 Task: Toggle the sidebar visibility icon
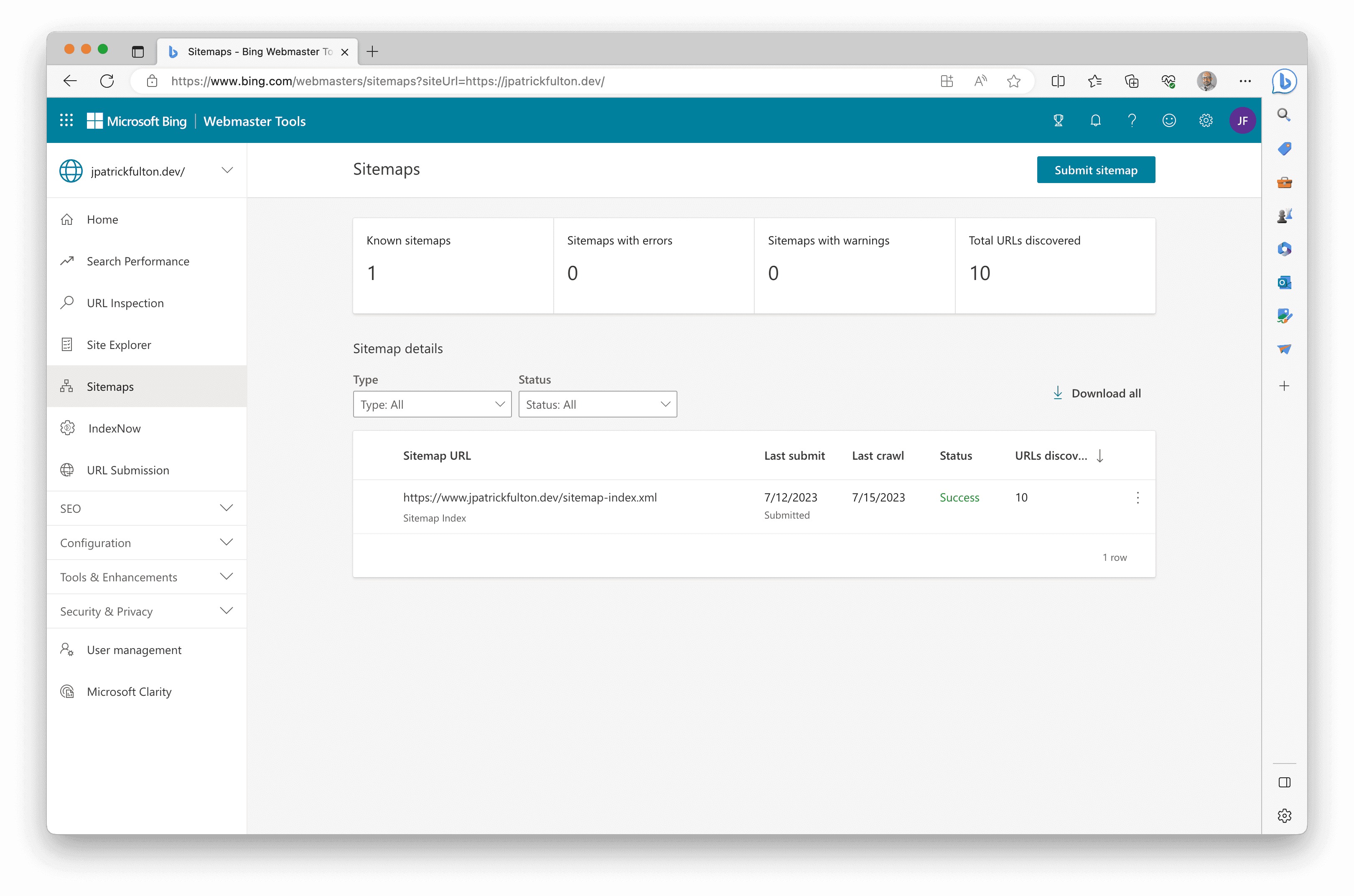click(x=1284, y=782)
